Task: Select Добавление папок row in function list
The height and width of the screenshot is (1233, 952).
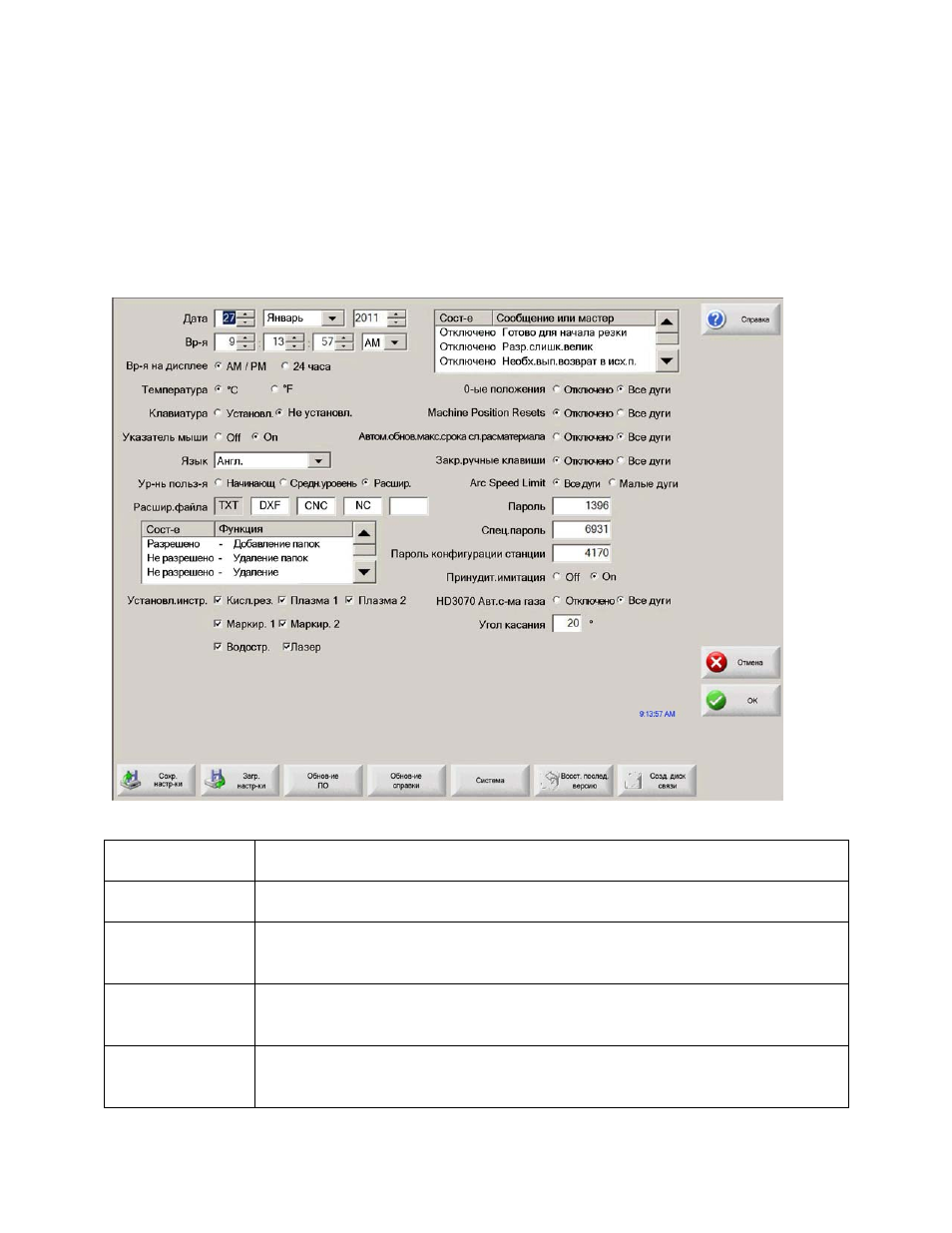Action: click(247, 544)
